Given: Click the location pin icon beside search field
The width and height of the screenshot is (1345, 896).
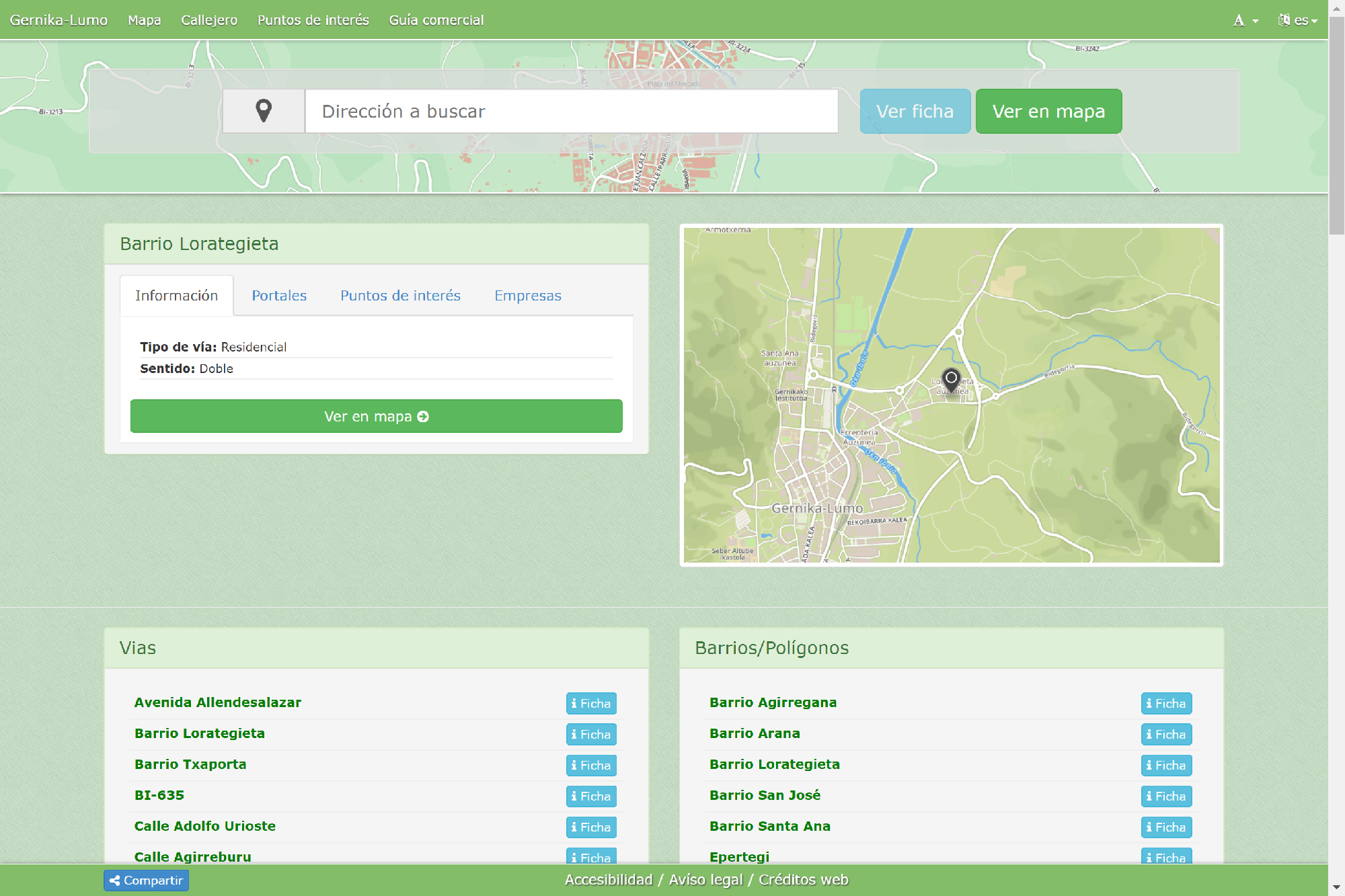Looking at the screenshot, I should pyautogui.click(x=264, y=111).
